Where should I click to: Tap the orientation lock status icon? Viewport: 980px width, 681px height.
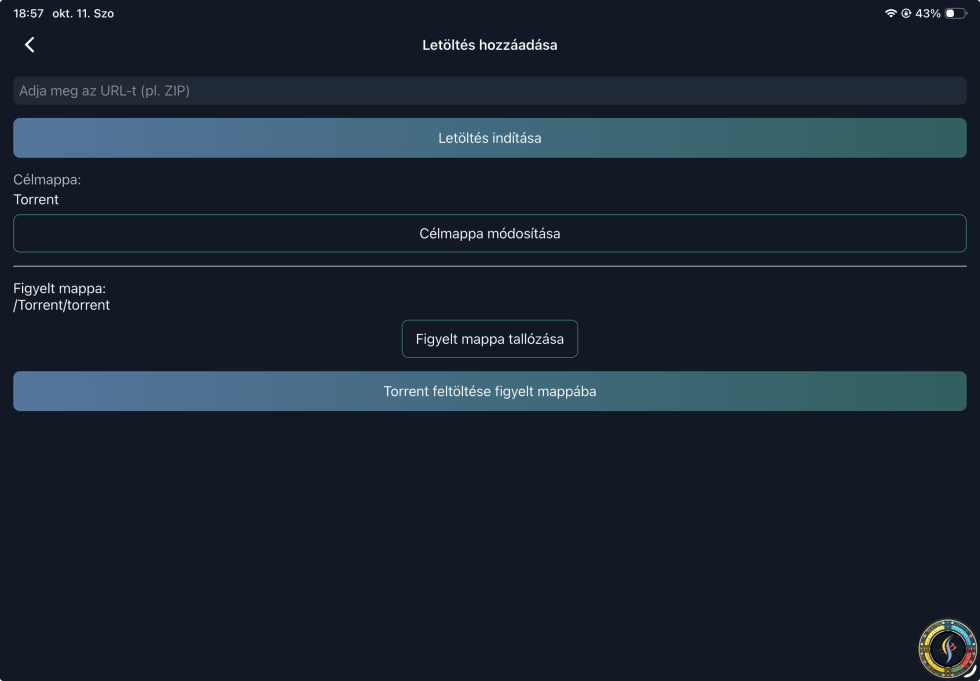point(905,13)
